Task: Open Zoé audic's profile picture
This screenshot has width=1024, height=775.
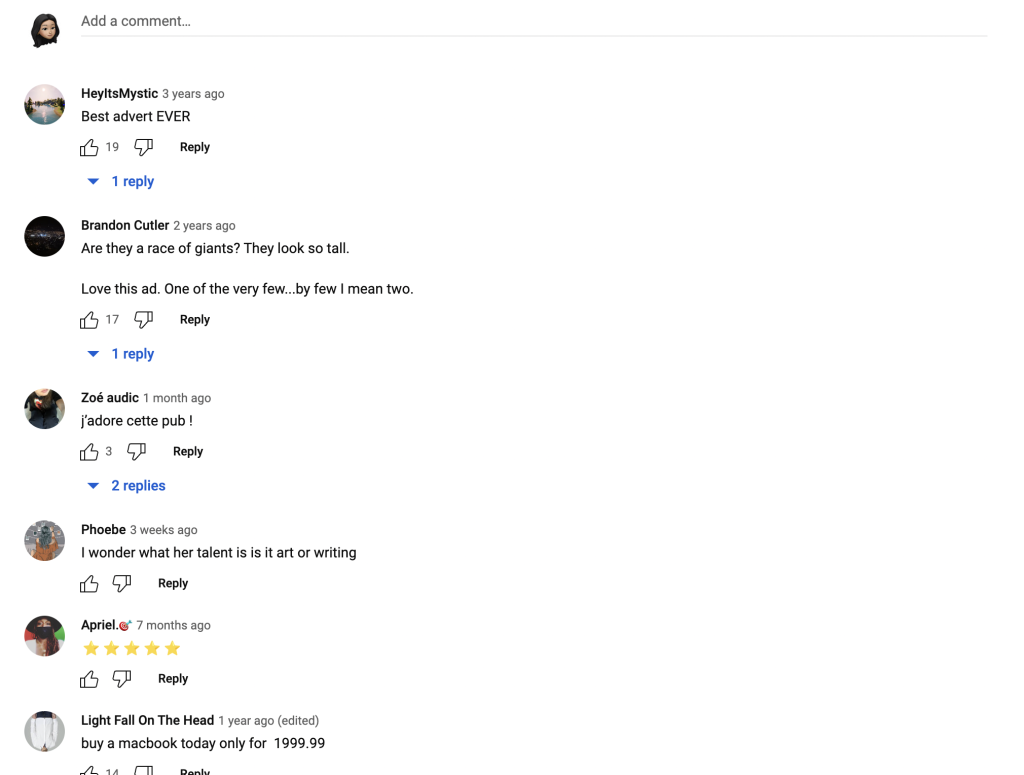Action: [x=44, y=409]
